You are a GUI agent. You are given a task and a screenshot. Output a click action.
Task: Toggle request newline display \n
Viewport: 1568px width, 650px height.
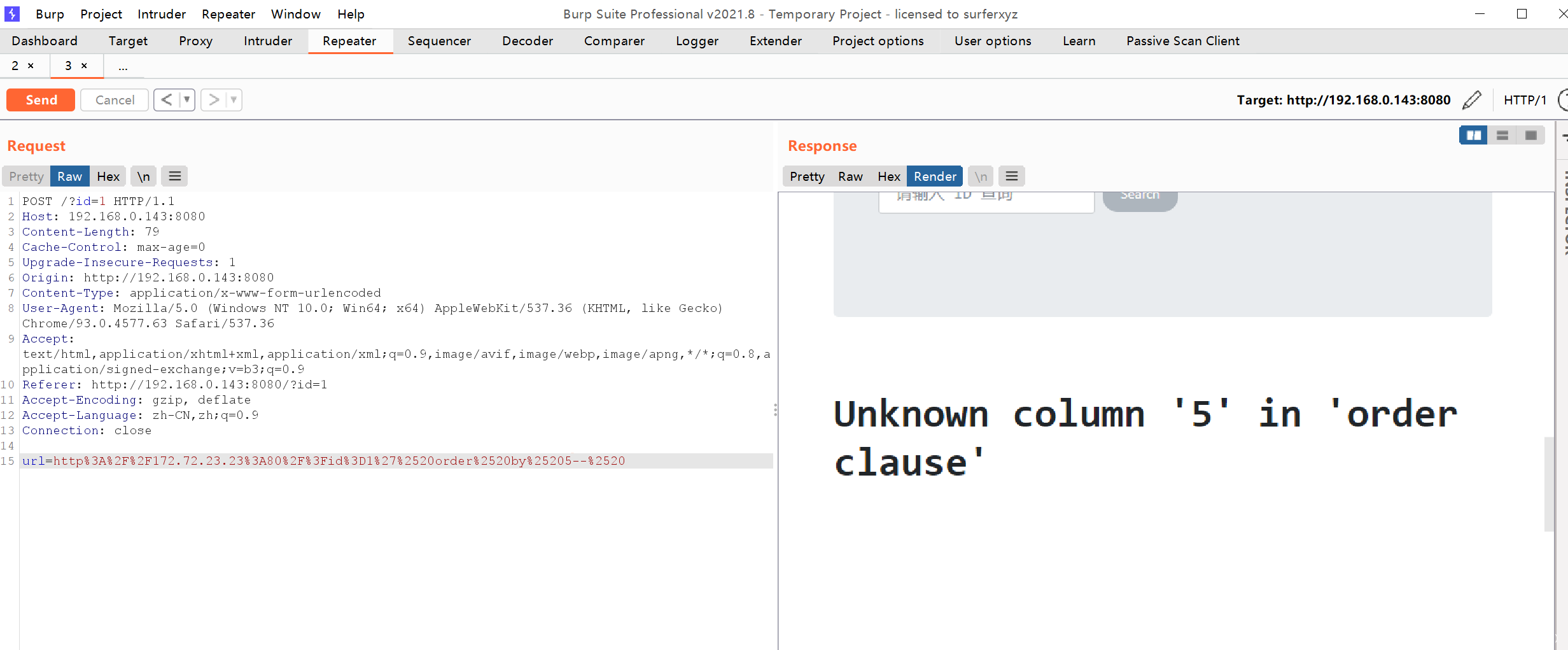point(144,176)
